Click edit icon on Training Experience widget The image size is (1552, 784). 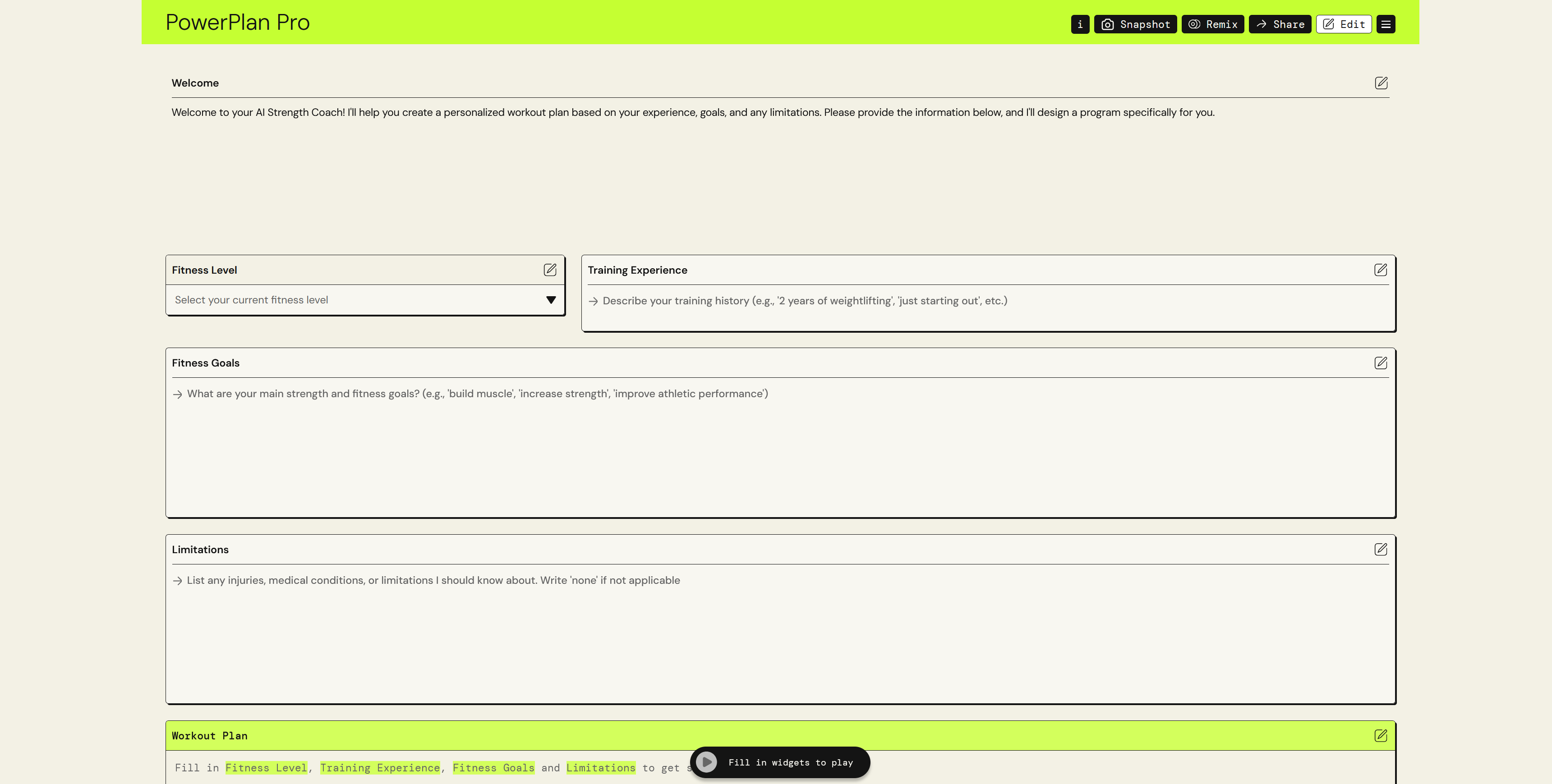pos(1380,270)
